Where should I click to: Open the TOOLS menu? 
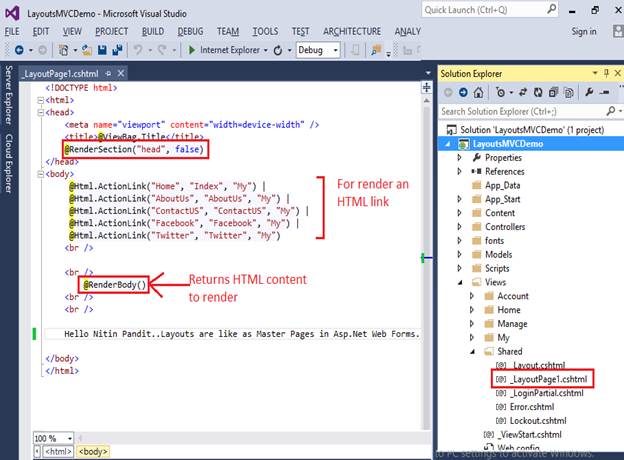[265, 31]
